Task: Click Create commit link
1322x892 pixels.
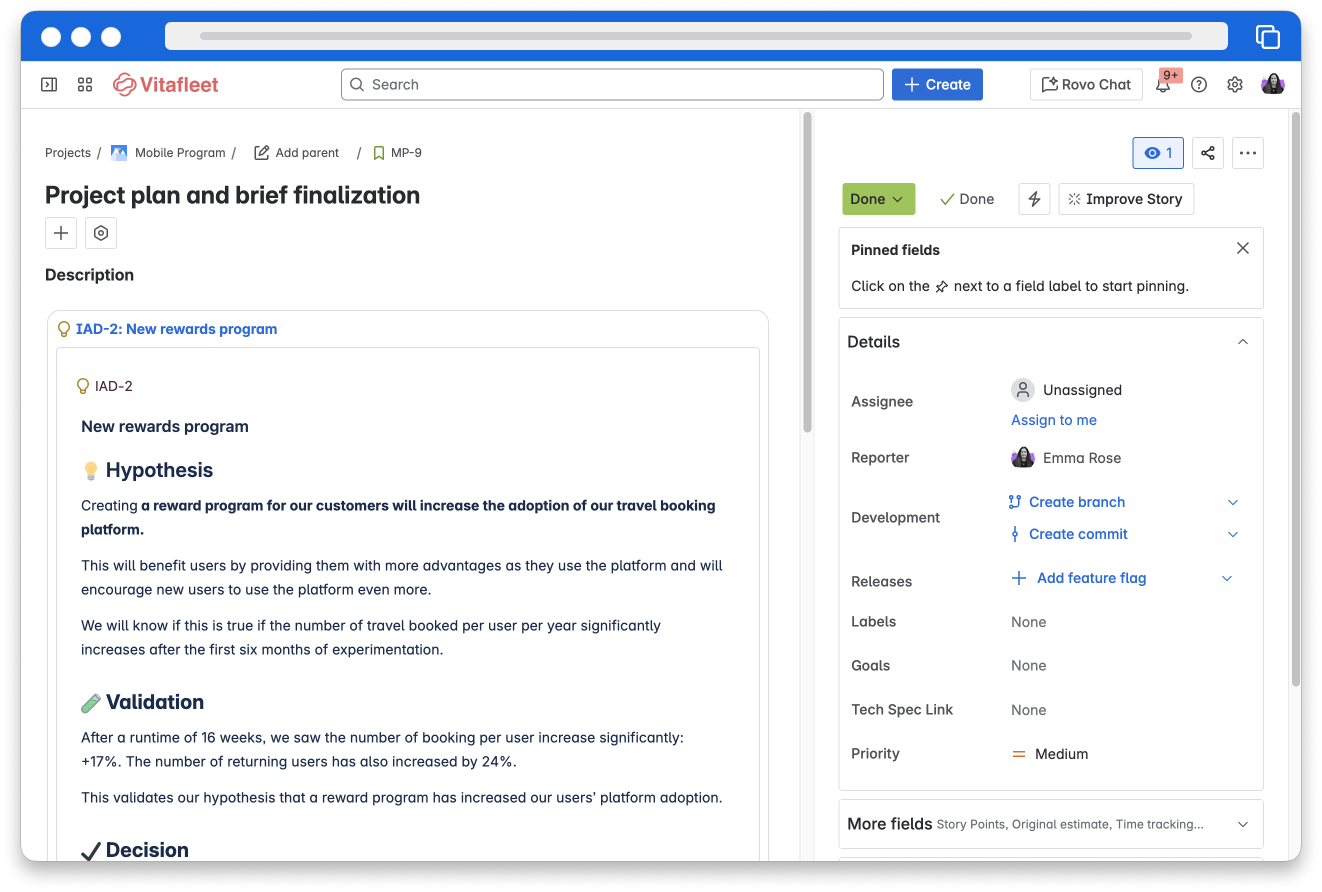Action: (x=1078, y=534)
